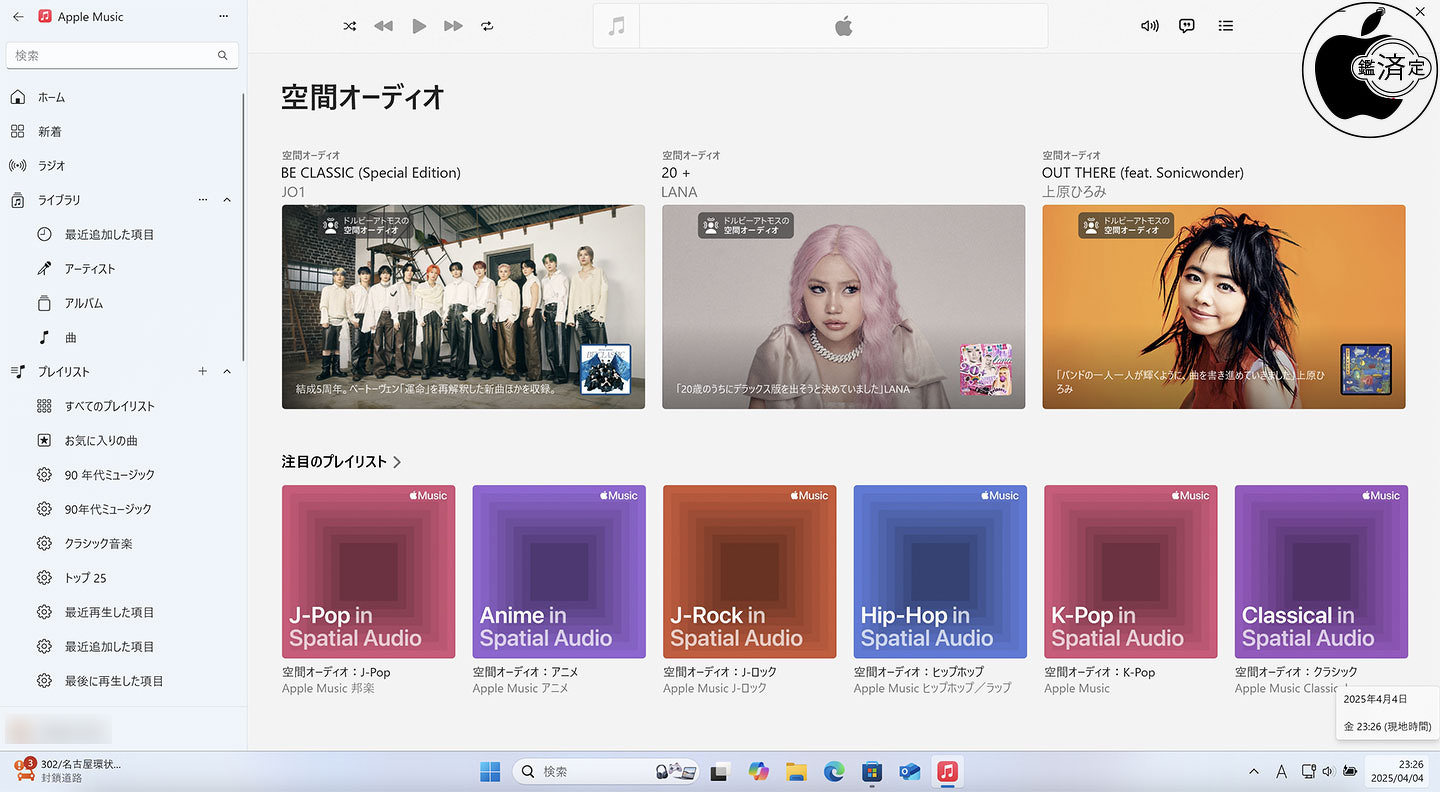Open the ライブラリ three-dot options menu
This screenshot has height=792, width=1440.
tap(203, 200)
